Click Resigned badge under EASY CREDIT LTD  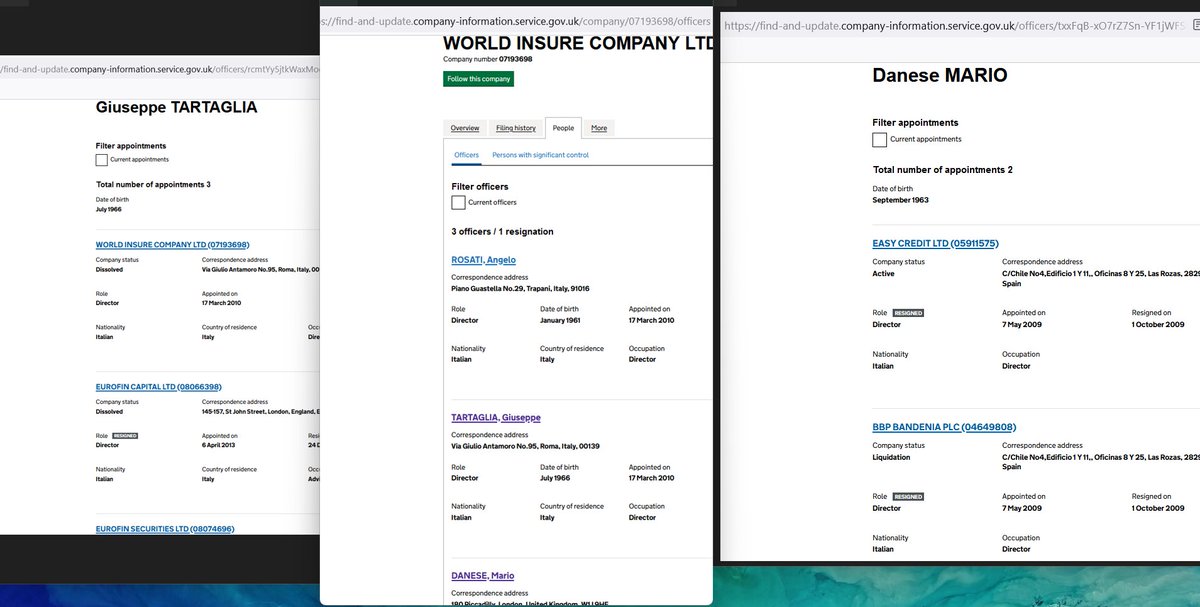point(908,313)
